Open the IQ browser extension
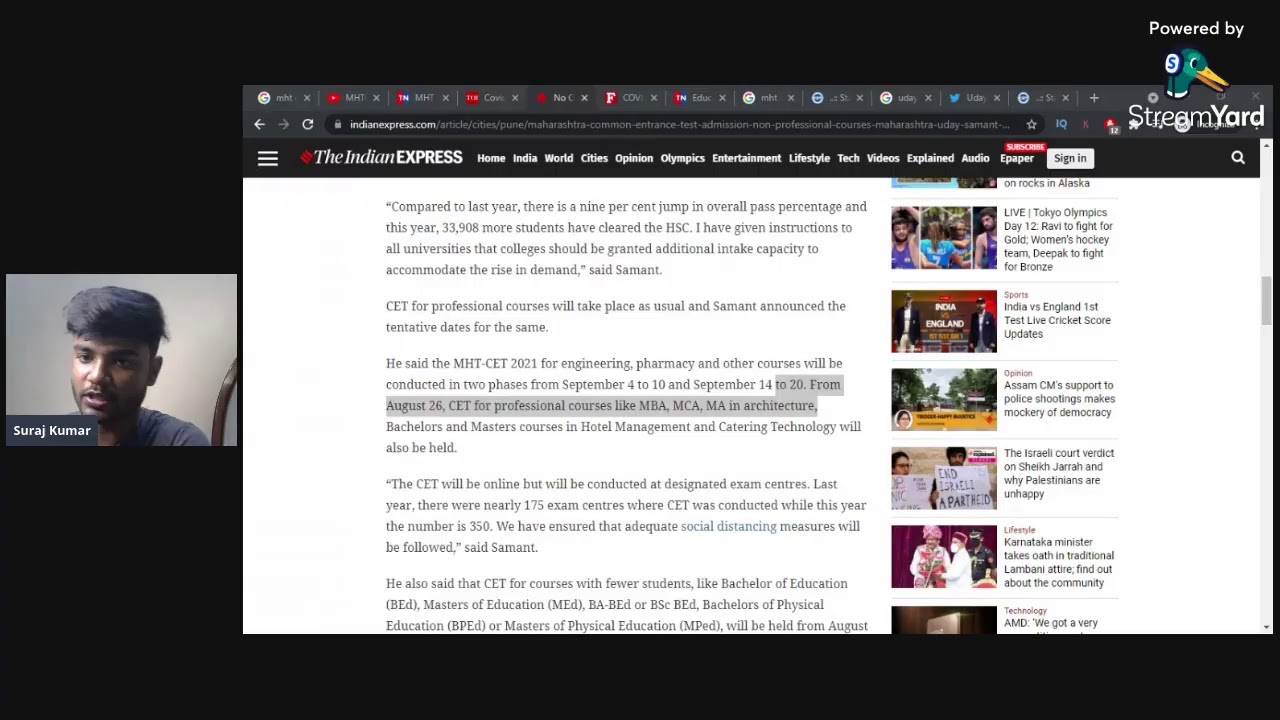This screenshot has height=720, width=1280. pos(1061,124)
